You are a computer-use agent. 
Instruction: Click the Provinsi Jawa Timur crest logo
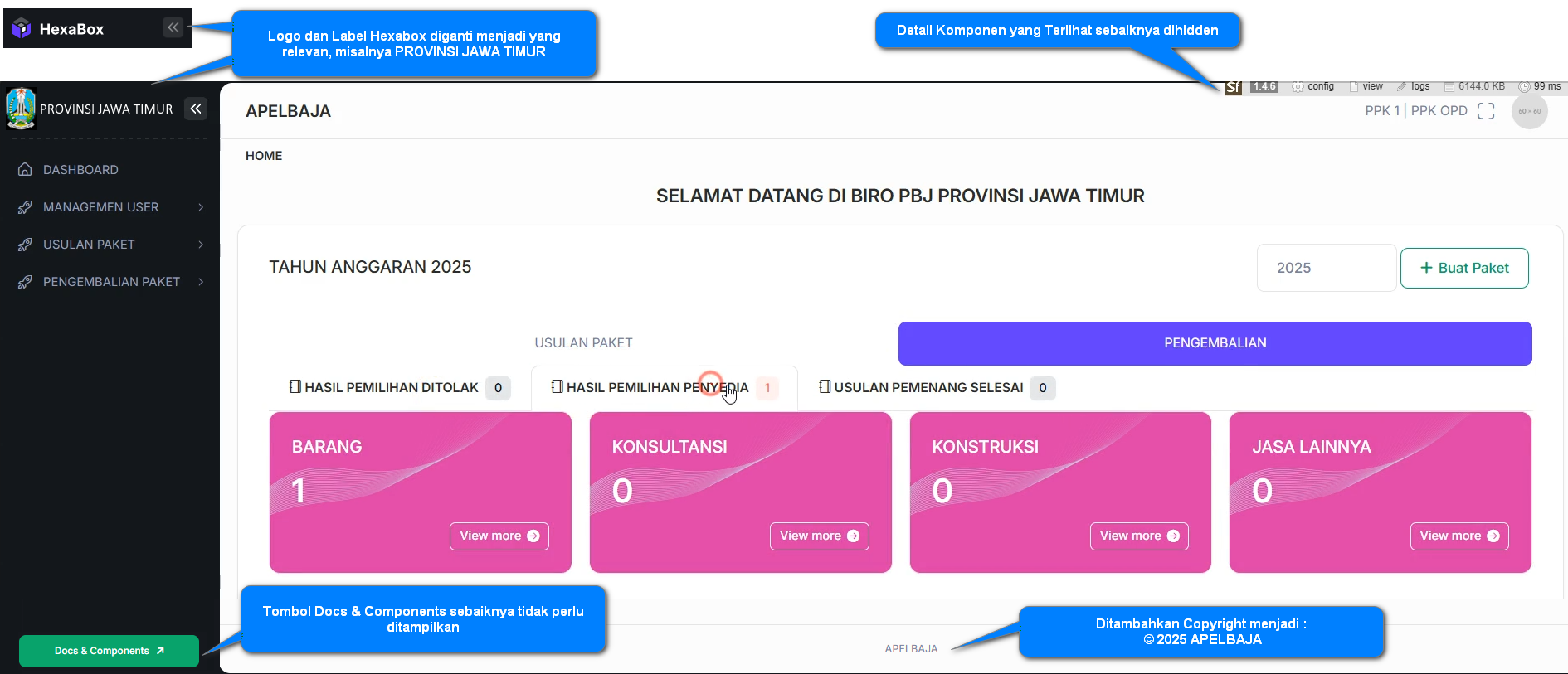tap(21, 109)
